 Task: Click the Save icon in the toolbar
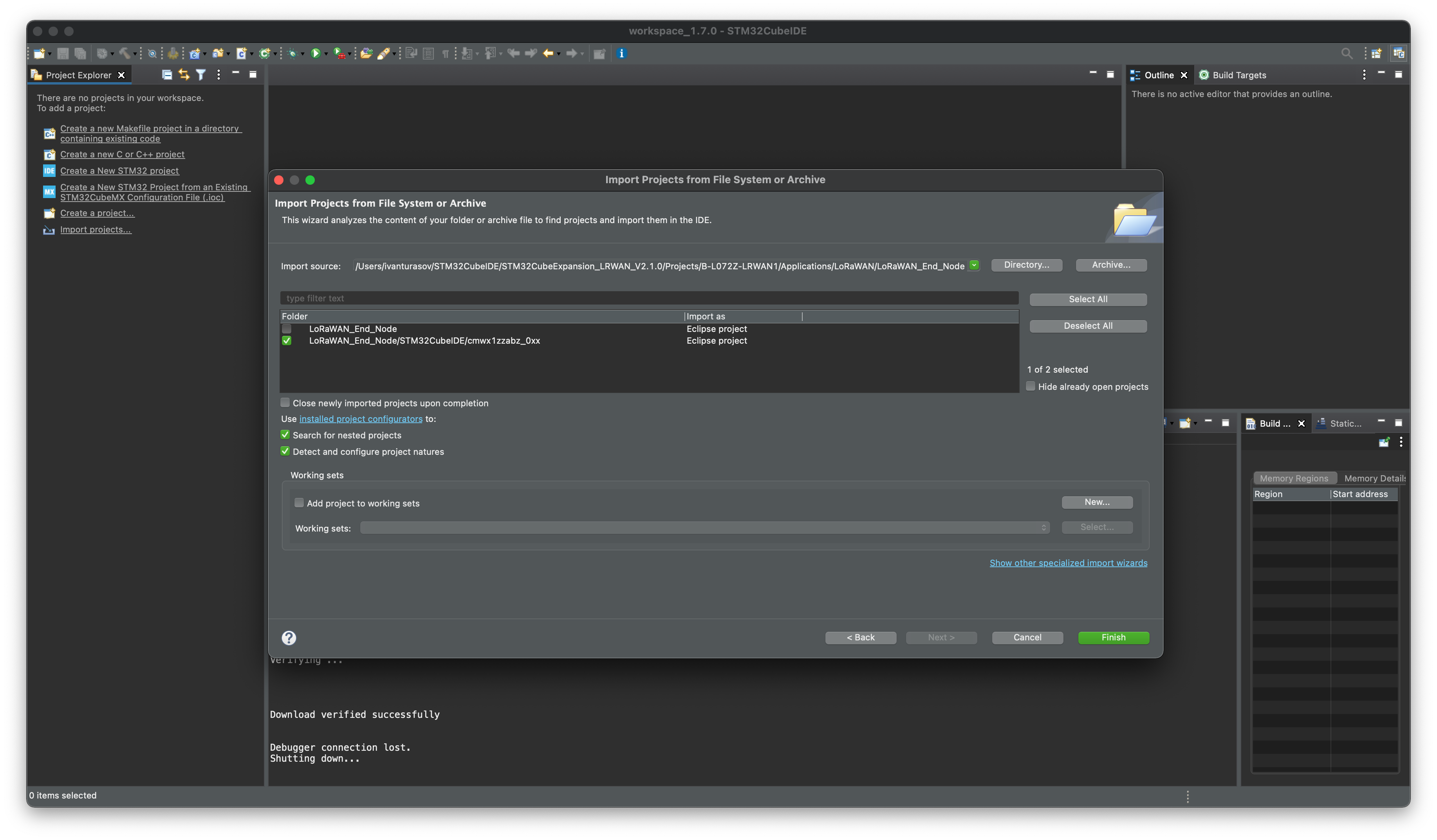(63, 54)
